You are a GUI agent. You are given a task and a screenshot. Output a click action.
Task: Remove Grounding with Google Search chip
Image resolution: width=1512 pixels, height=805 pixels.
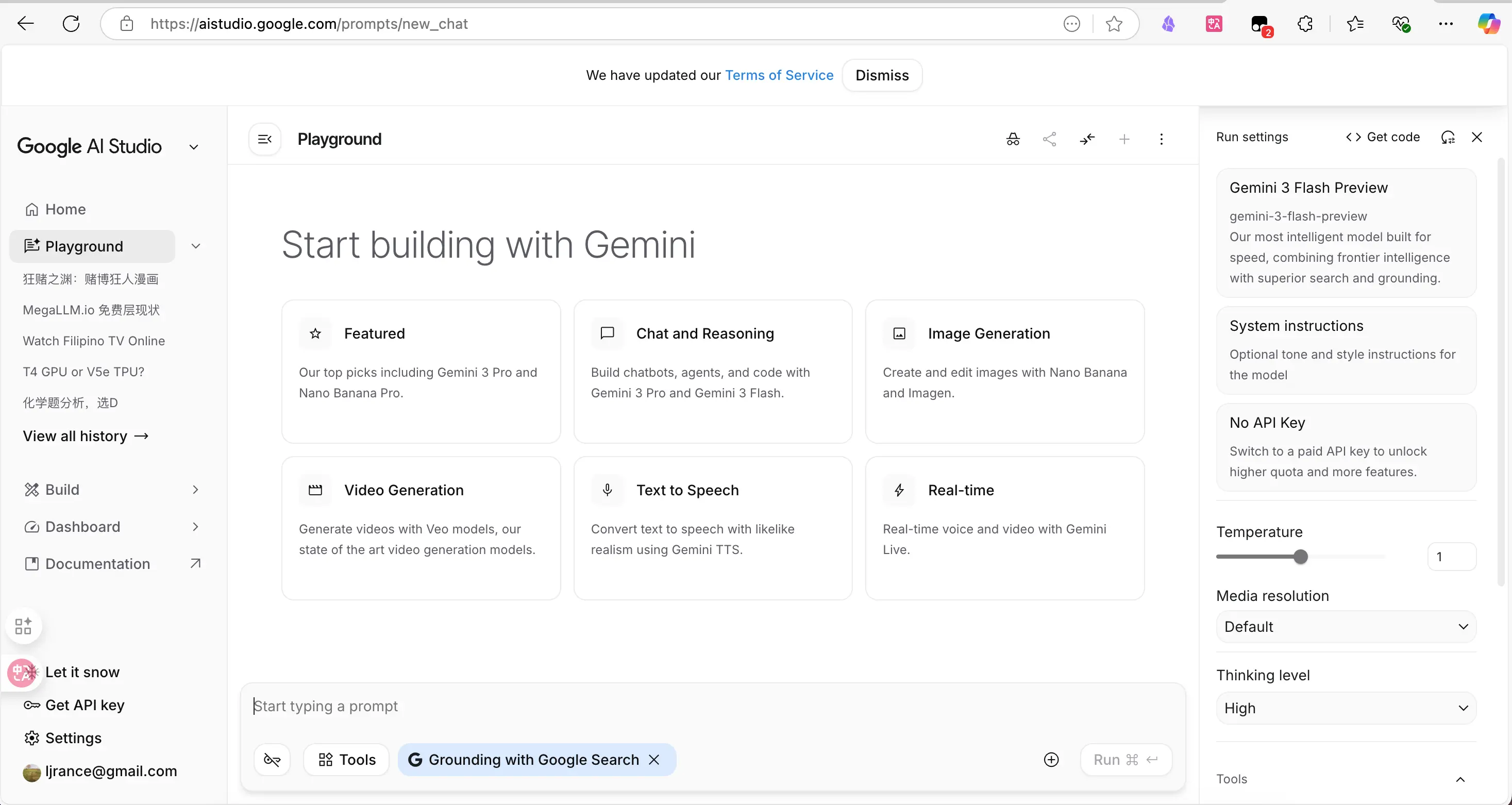(654, 760)
